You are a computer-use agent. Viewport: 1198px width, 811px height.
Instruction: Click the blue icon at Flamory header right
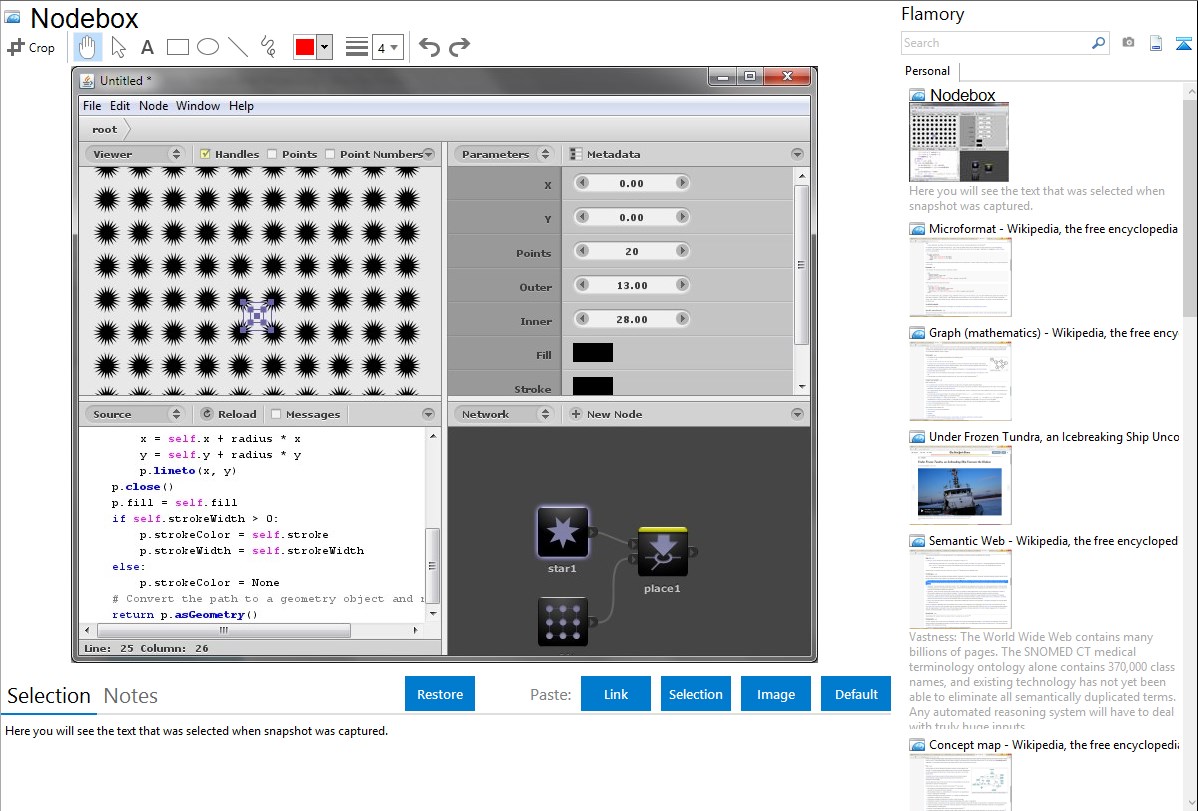click(1183, 44)
